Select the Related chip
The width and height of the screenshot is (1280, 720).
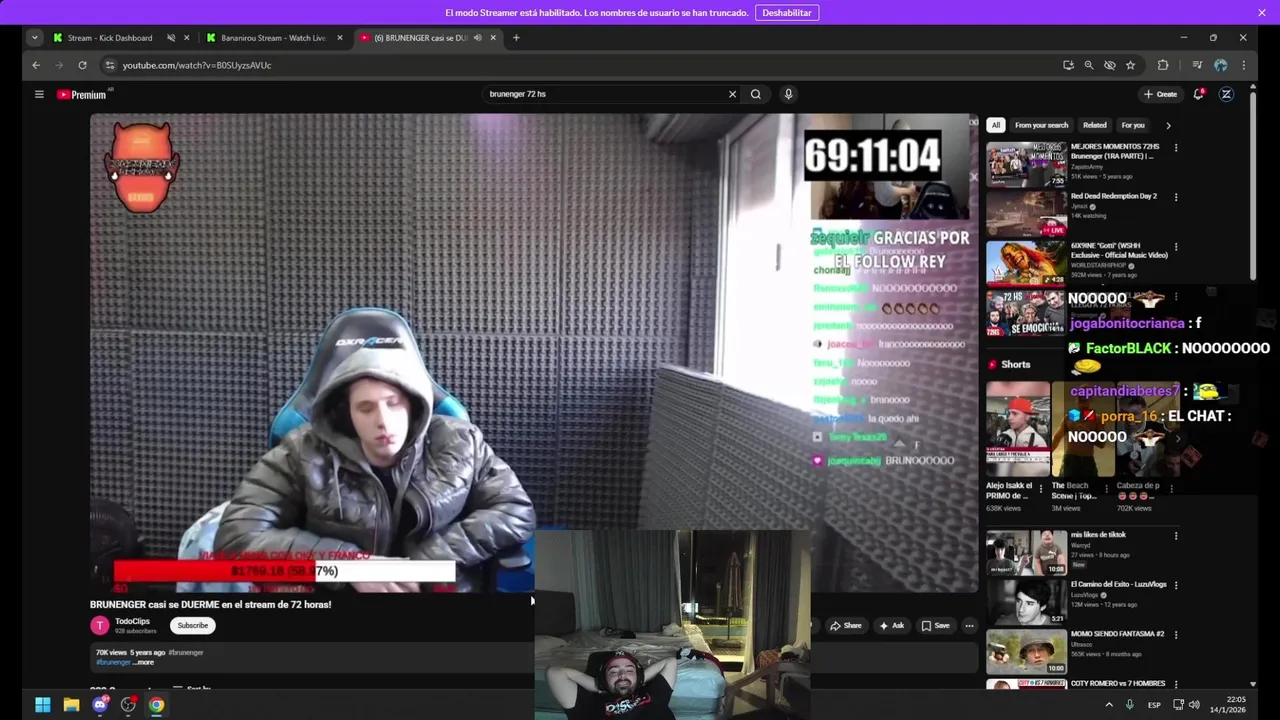tap(1095, 125)
